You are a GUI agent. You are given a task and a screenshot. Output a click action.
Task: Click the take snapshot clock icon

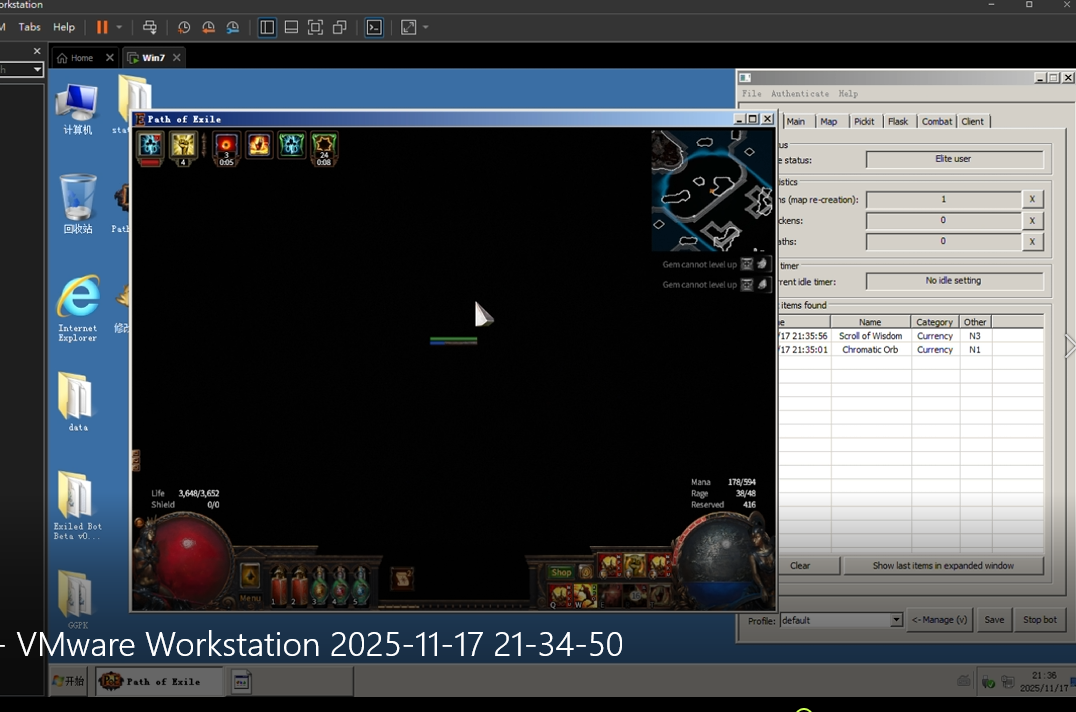[x=184, y=27]
